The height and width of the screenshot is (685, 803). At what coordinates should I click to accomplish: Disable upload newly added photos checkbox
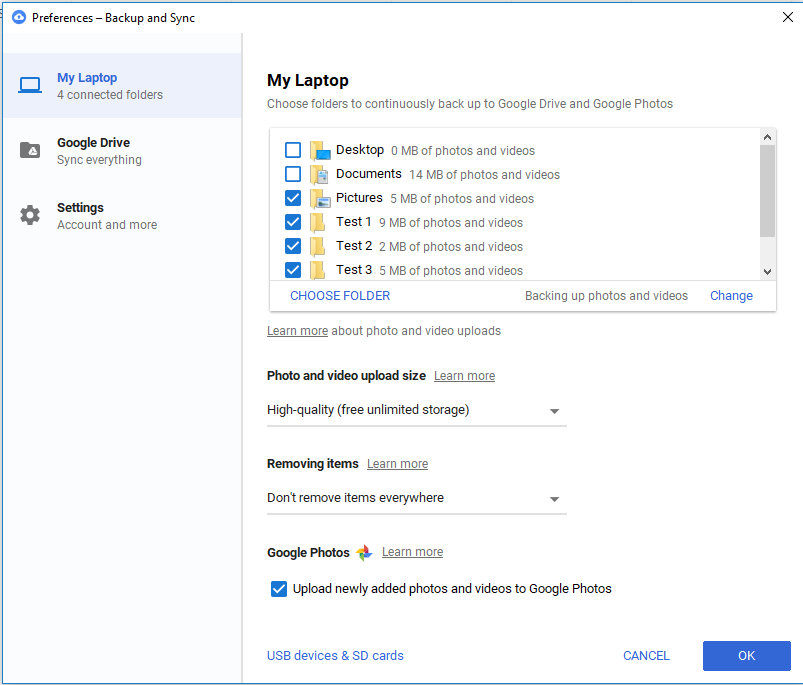click(x=279, y=589)
